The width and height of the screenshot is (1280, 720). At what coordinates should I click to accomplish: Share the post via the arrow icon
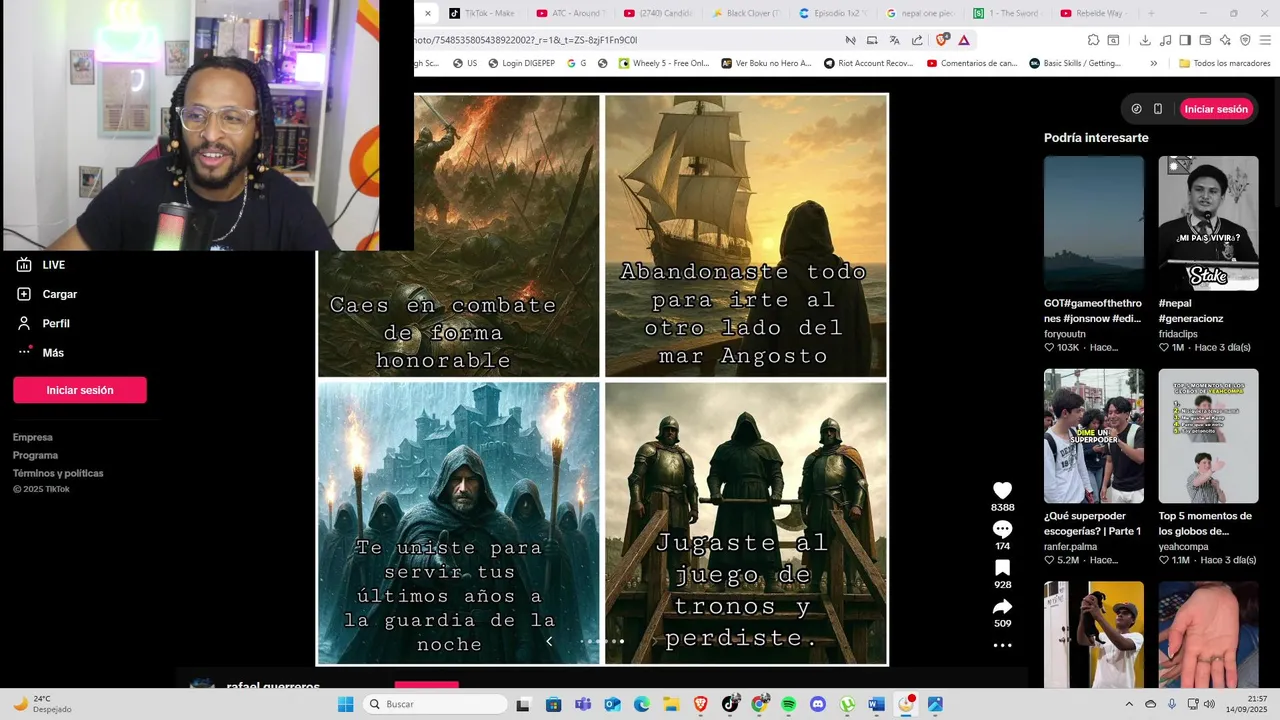click(1002, 607)
